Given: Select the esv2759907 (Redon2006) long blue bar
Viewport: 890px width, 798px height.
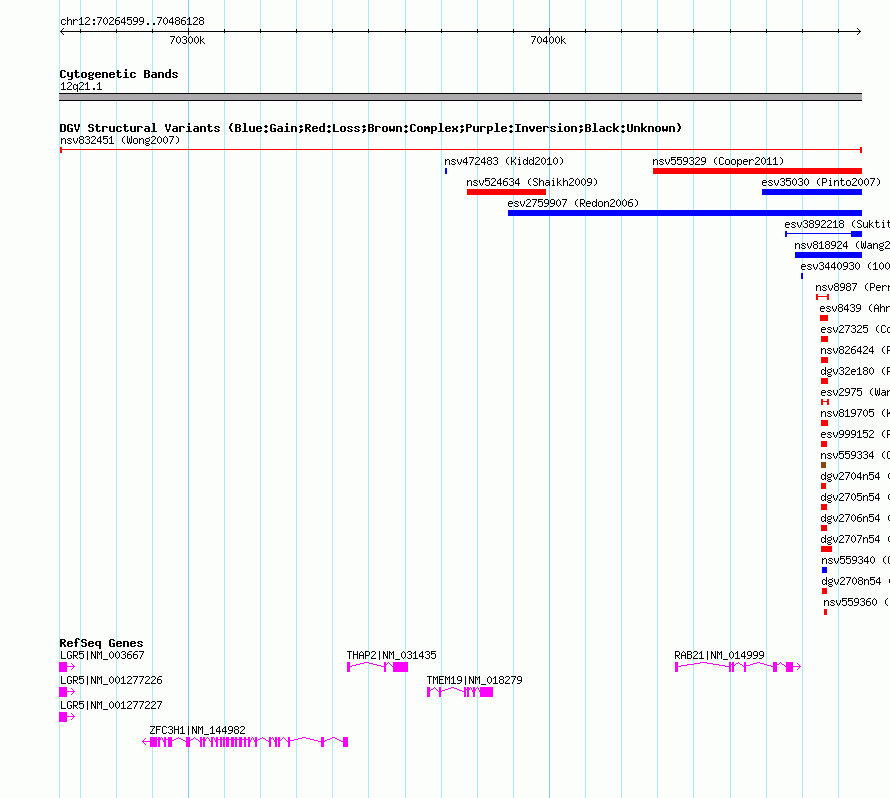Looking at the screenshot, I should tap(685, 213).
